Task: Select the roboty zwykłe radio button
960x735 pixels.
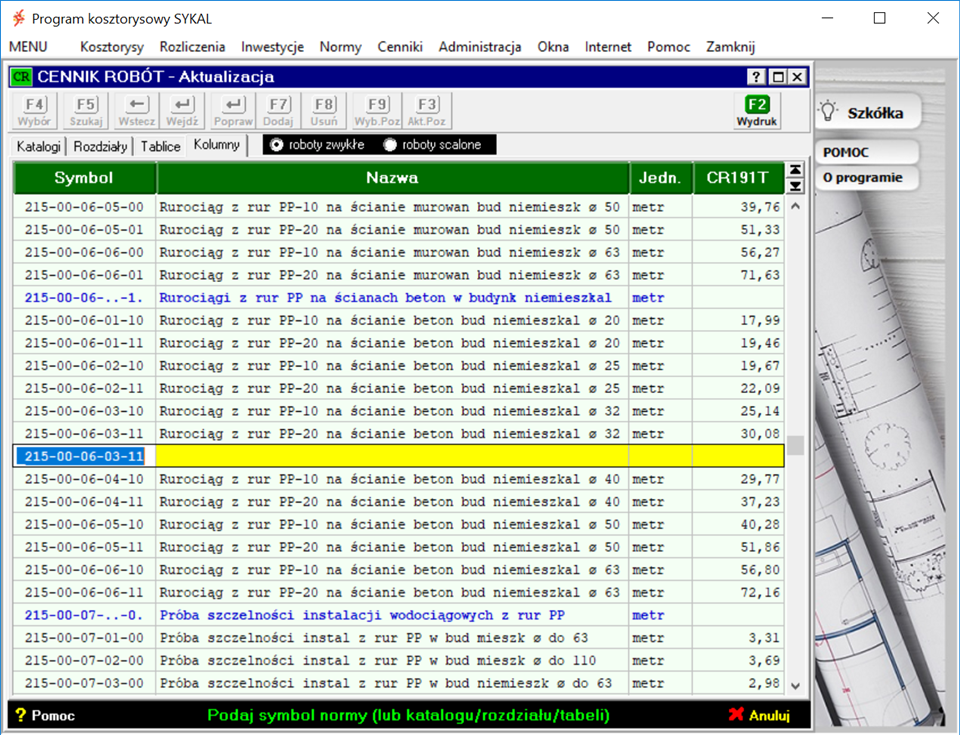Action: click(x=277, y=145)
